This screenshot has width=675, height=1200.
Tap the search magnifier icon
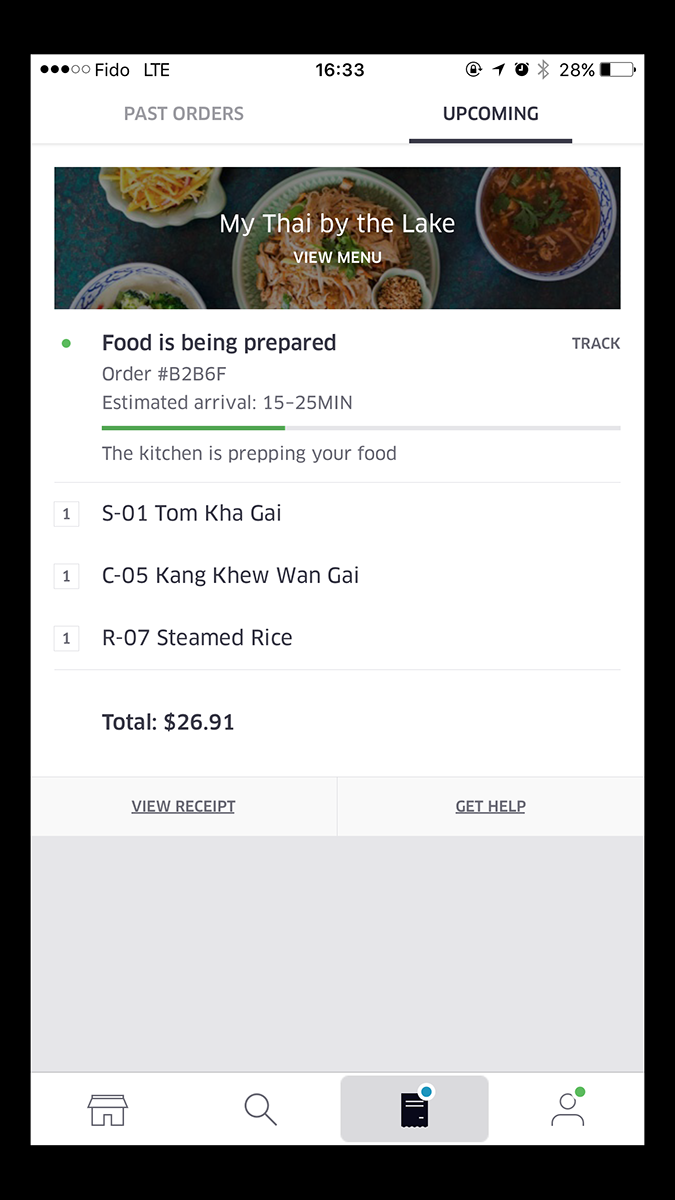tap(260, 1109)
